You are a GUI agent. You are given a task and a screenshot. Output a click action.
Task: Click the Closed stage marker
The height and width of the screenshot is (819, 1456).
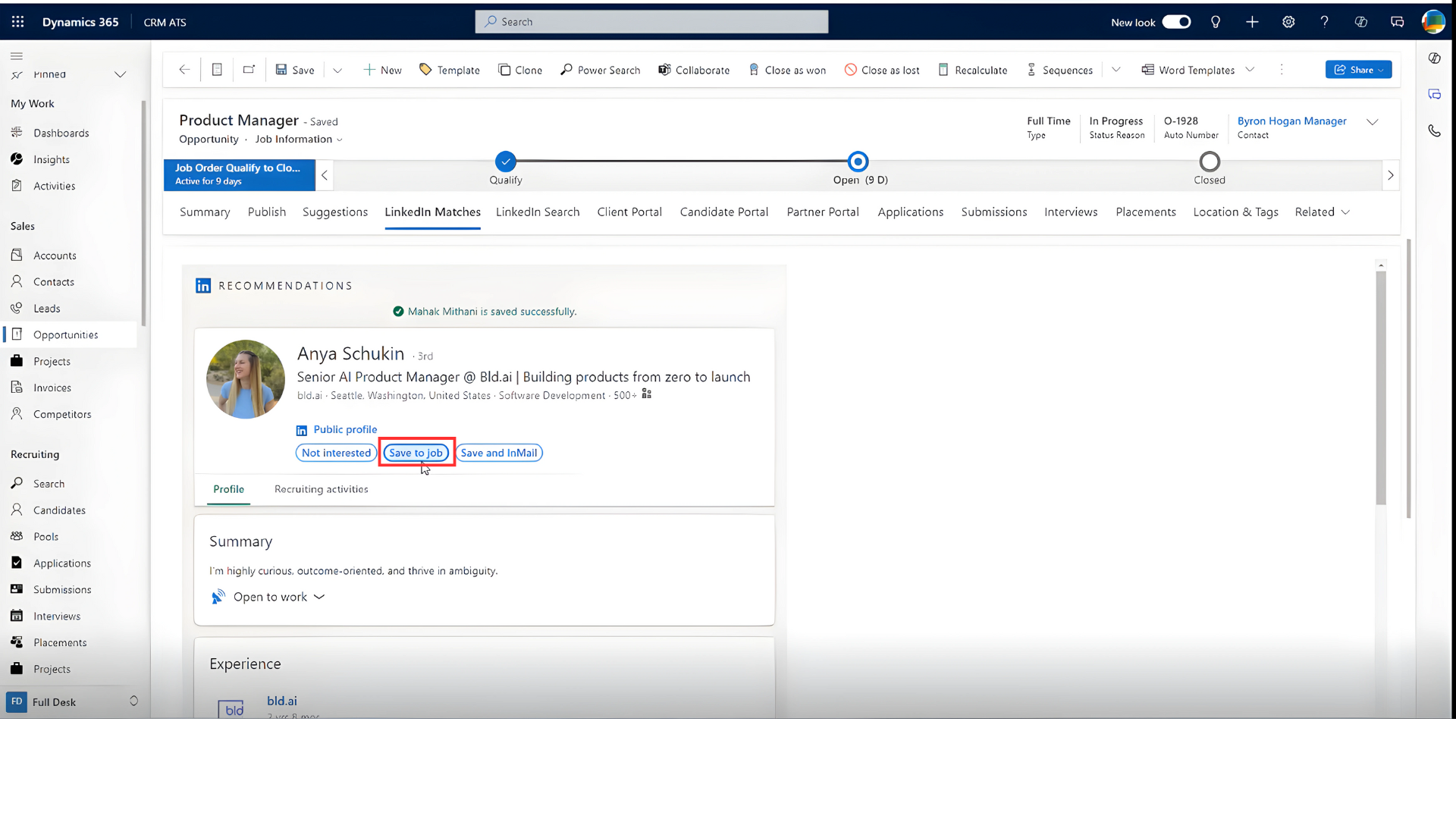click(1210, 162)
